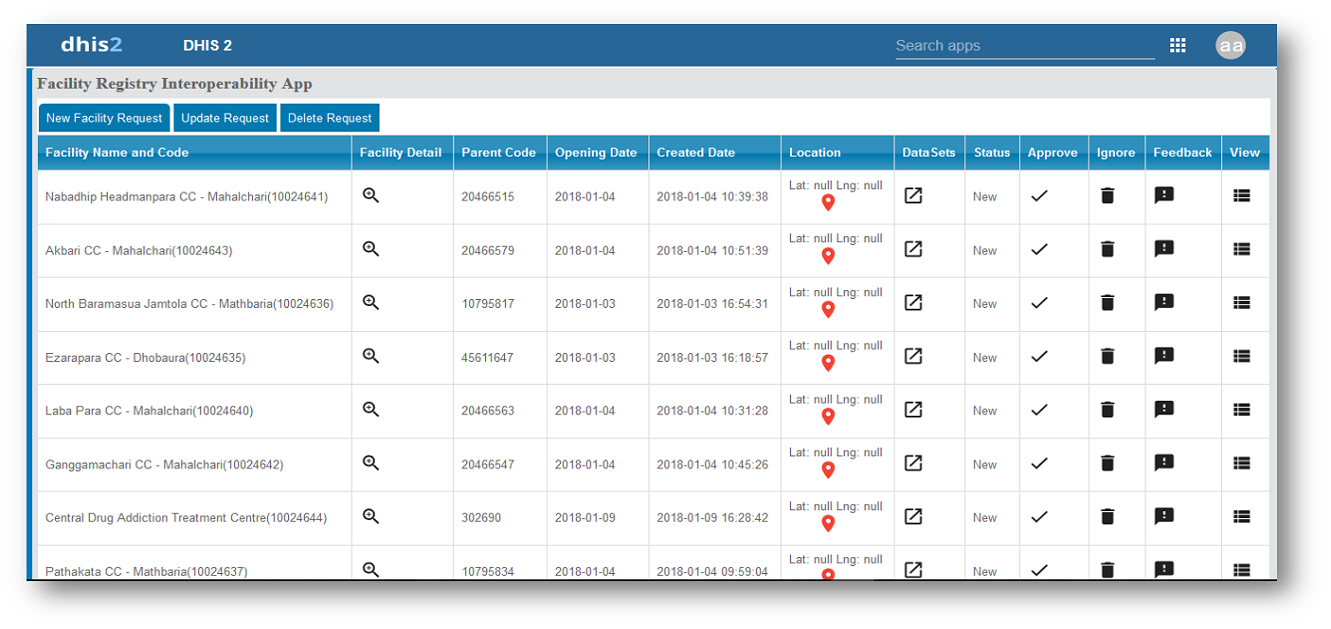
Task: Click 'Central Drug Addiction Treatment Centre(10024644)' name
Action: pyautogui.click(x=186, y=518)
